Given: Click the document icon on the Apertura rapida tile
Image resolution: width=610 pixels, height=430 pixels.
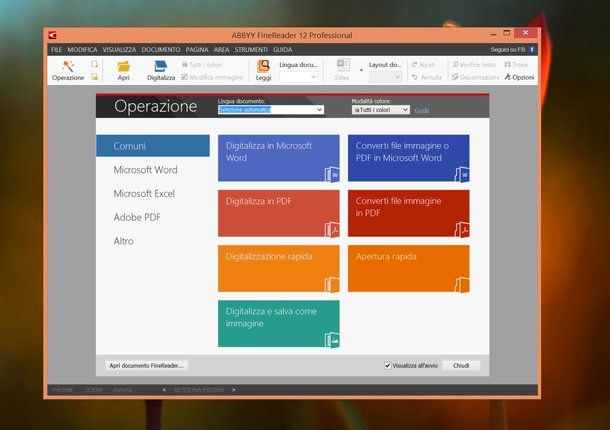Looking at the screenshot, I should pos(462,285).
